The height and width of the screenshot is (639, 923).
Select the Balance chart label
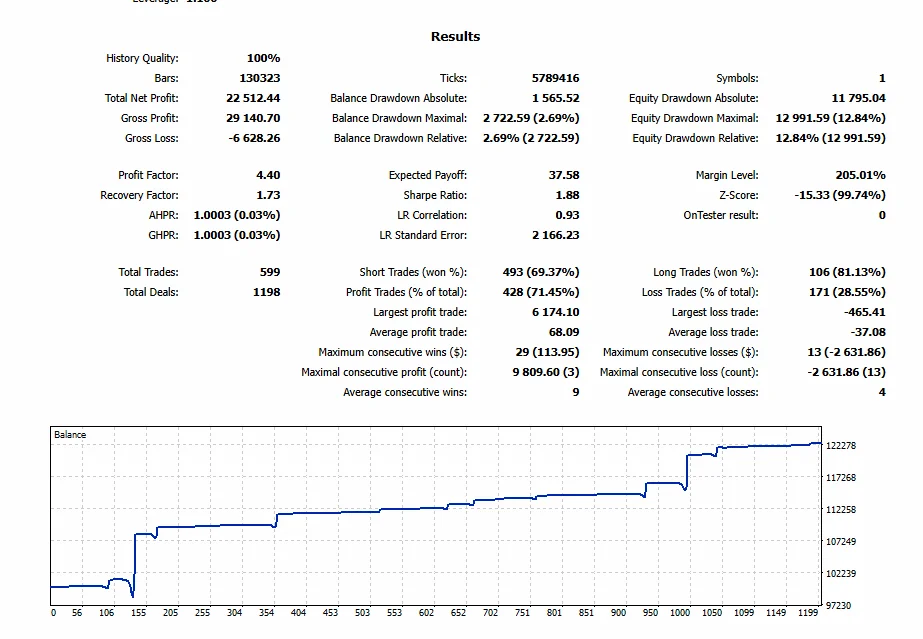70,435
